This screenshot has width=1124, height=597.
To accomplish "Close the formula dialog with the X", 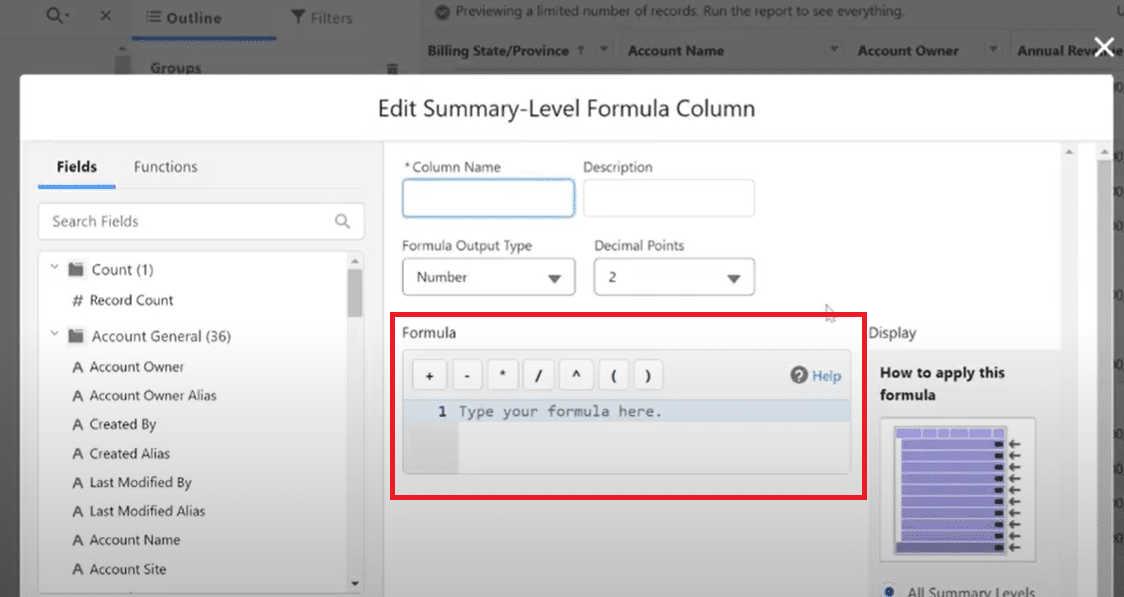I will tap(1105, 47).
